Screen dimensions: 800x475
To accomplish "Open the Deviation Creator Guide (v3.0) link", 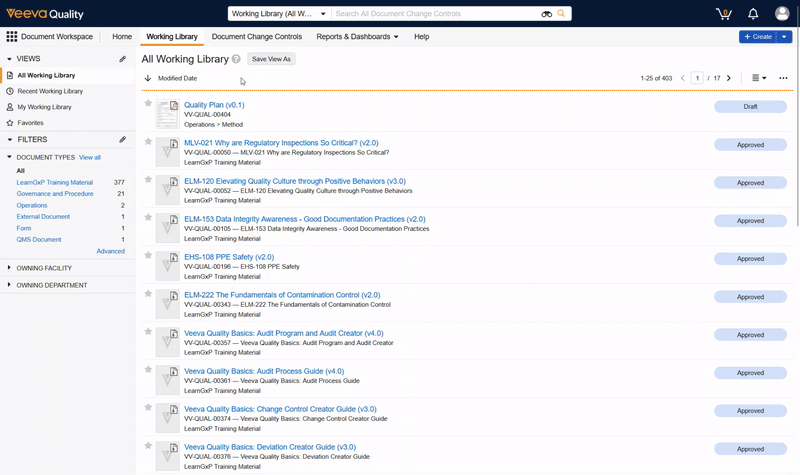I will pyautogui.click(x=270, y=447).
